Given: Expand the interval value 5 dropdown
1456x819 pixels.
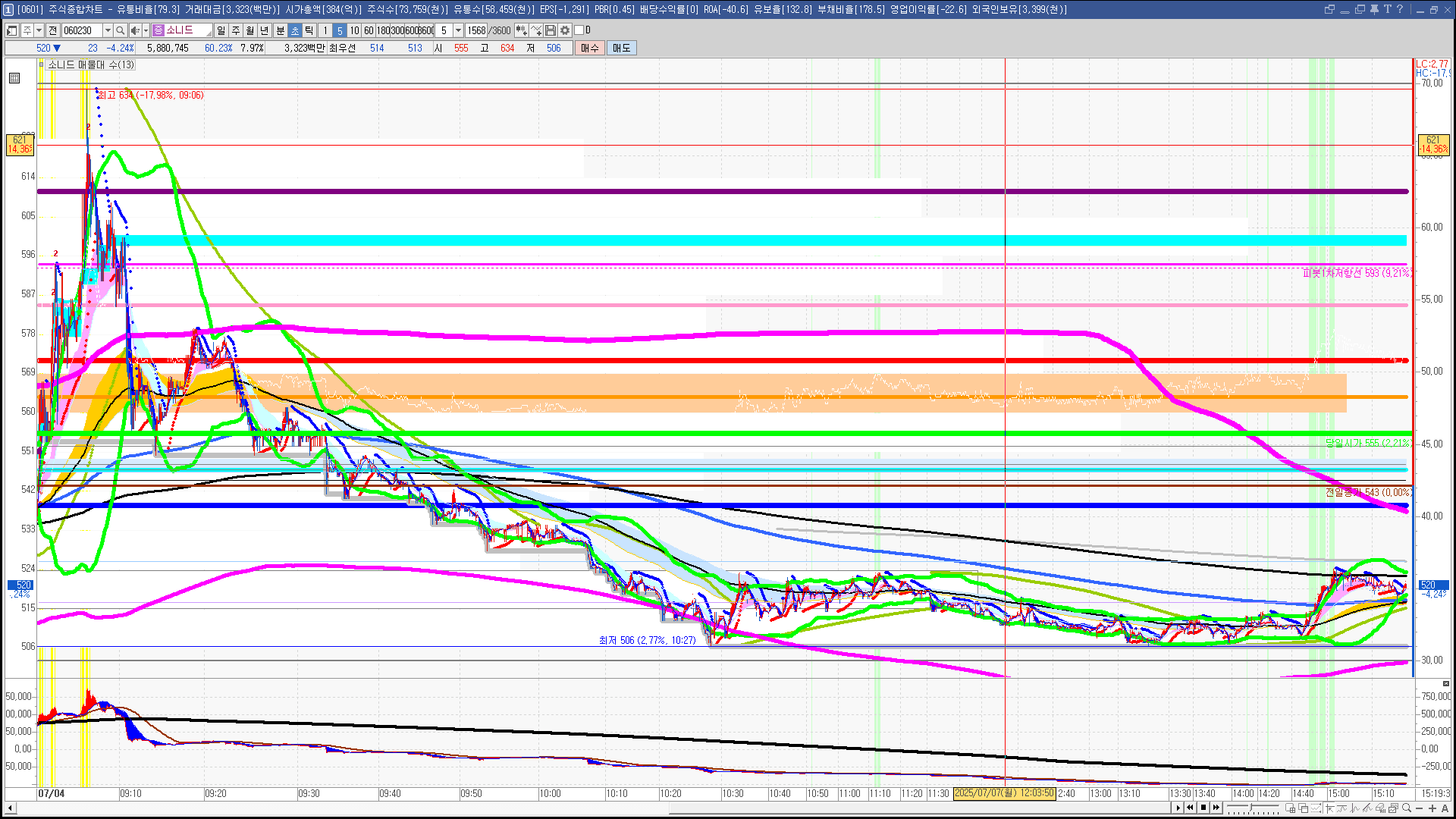Looking at the screenshot, I should point(458,30).
